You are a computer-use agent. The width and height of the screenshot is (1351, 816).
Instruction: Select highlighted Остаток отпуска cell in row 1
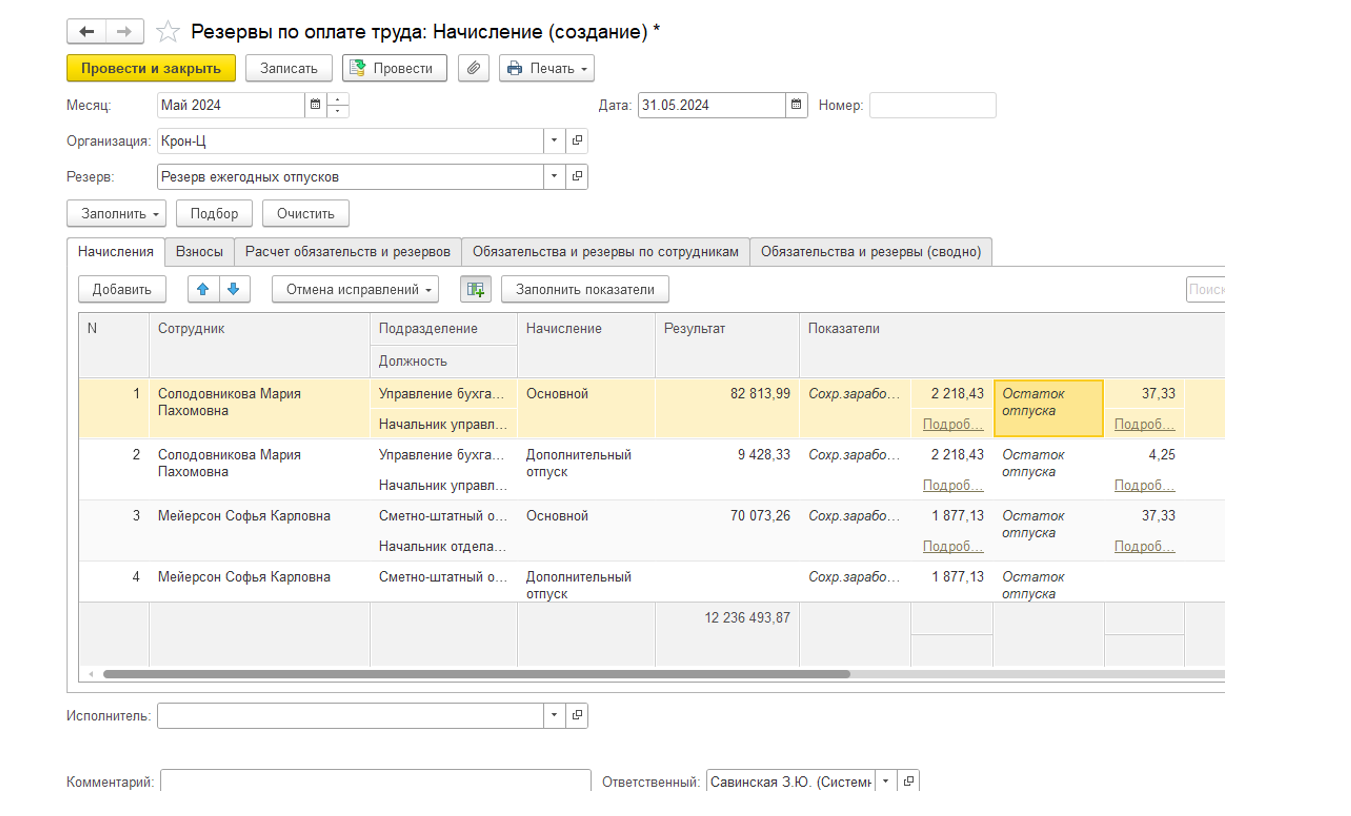[x=1048, y=408]
